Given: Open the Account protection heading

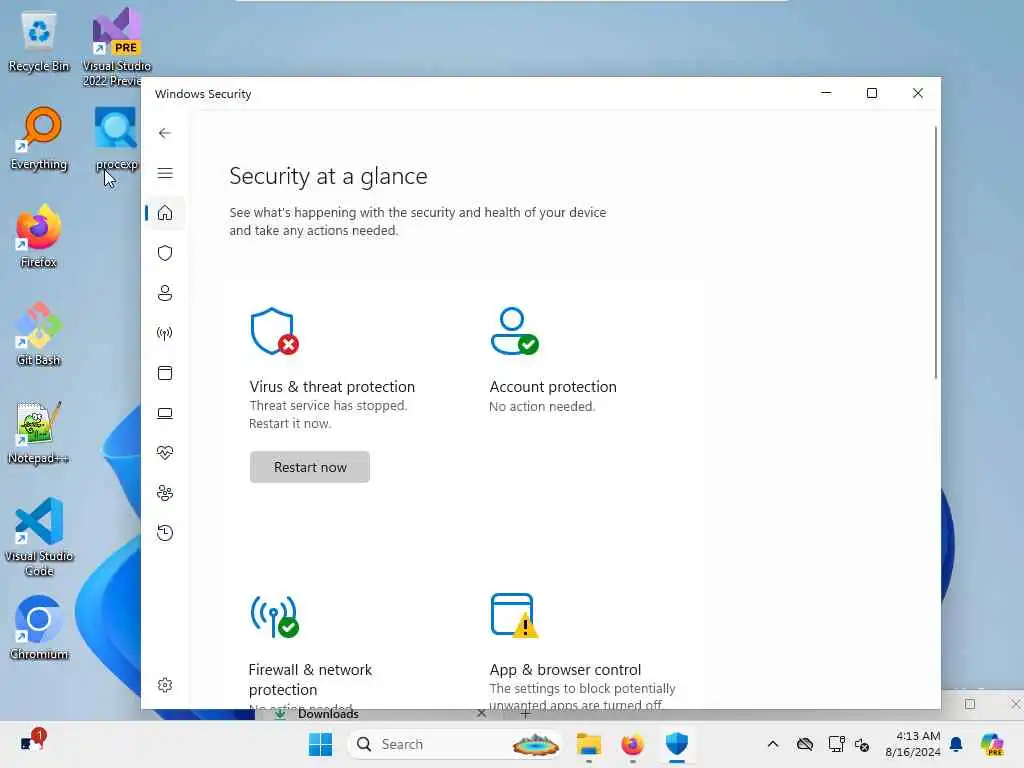Looking at the screenshot, I should 553,387.
